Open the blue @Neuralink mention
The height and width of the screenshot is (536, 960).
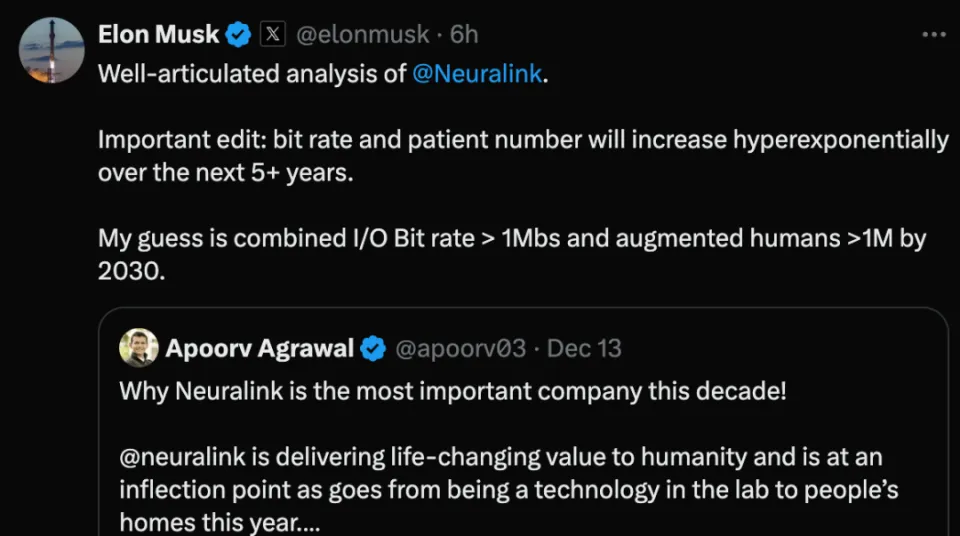pos(476,75)
